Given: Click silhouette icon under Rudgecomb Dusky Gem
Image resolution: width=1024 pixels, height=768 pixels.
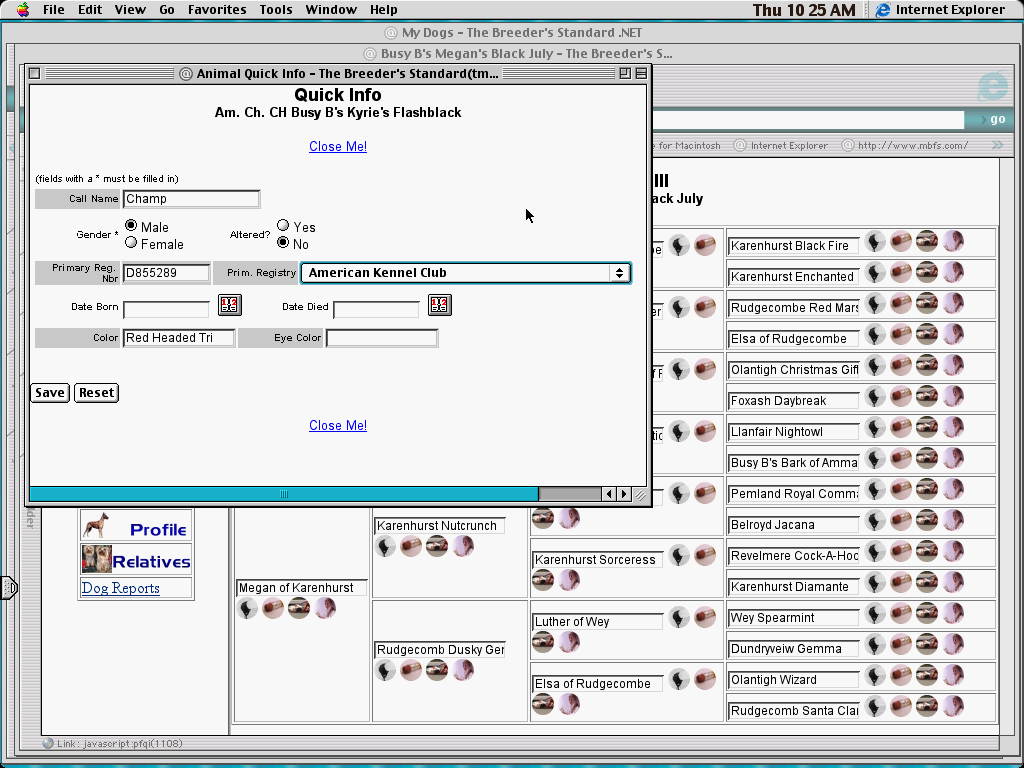Looking at the screenshot, I should point(385,670).
